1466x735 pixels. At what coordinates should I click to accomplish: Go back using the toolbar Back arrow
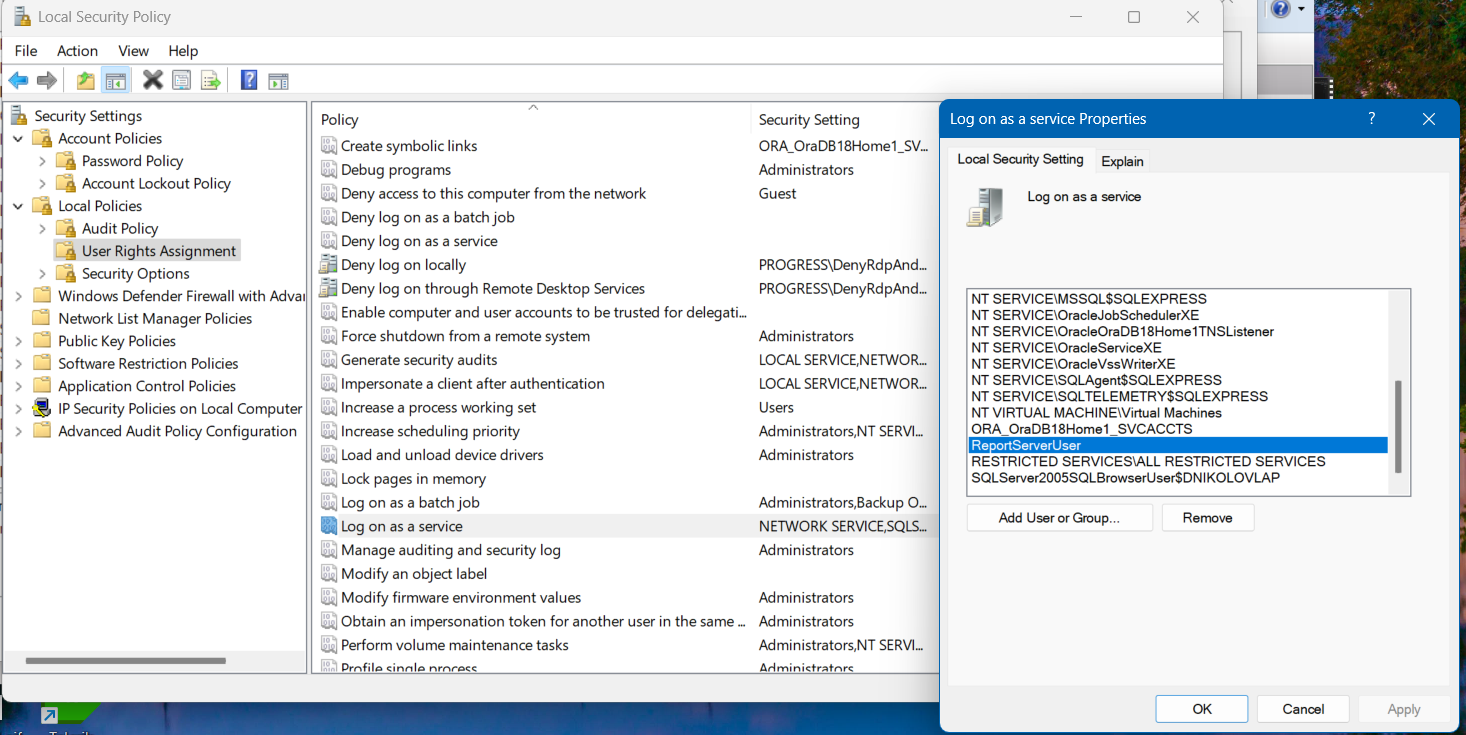(18, 81)
